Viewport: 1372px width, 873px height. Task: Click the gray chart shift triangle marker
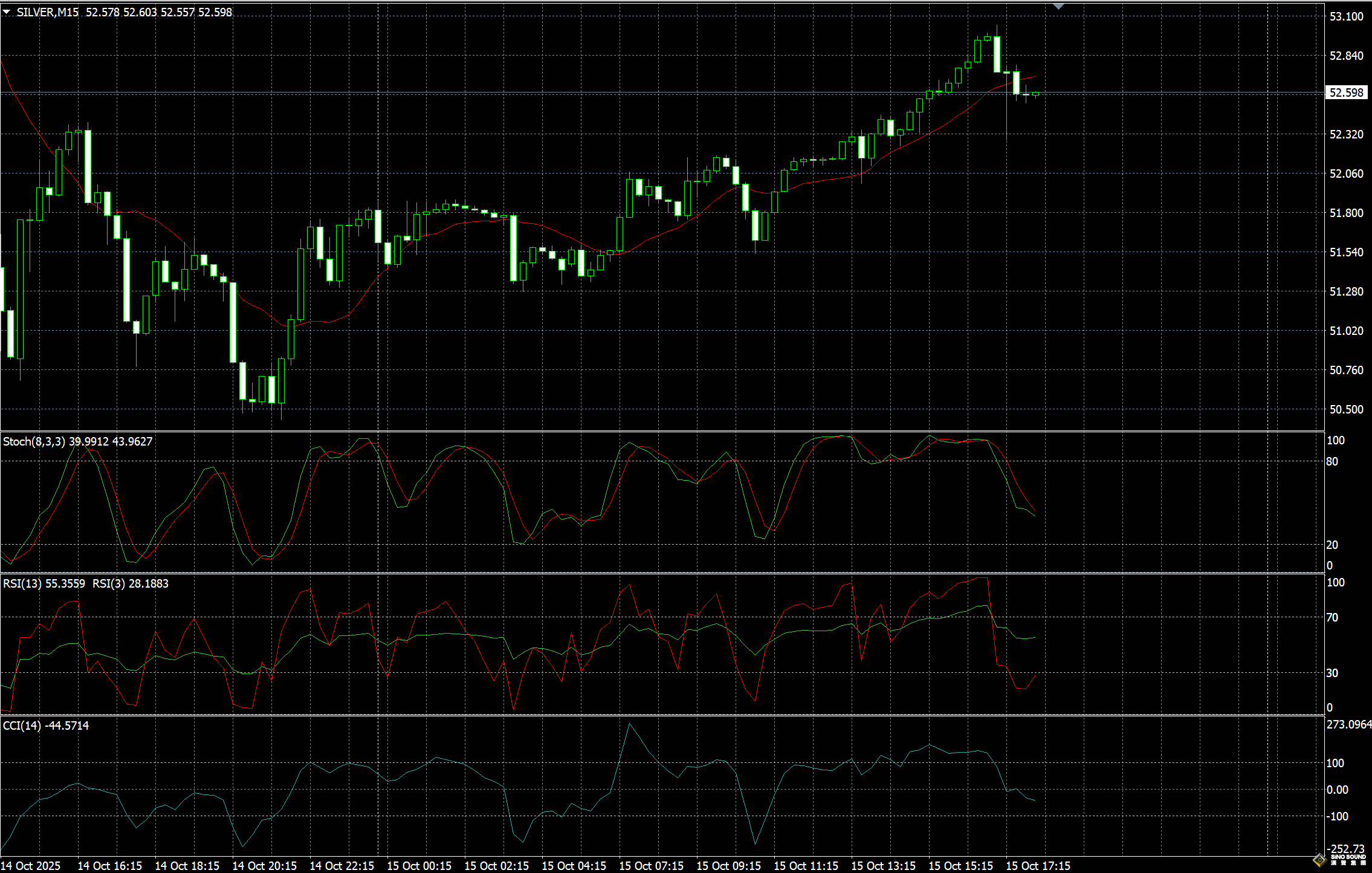click(x=1058, y=7)
